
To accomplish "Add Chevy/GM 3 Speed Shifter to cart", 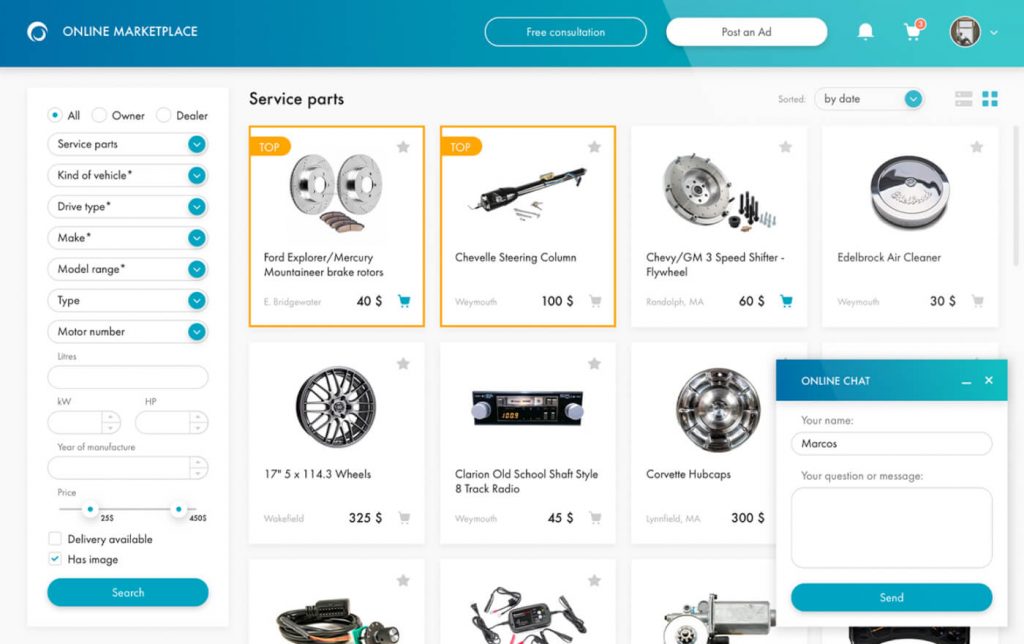I will pos(787,300).
